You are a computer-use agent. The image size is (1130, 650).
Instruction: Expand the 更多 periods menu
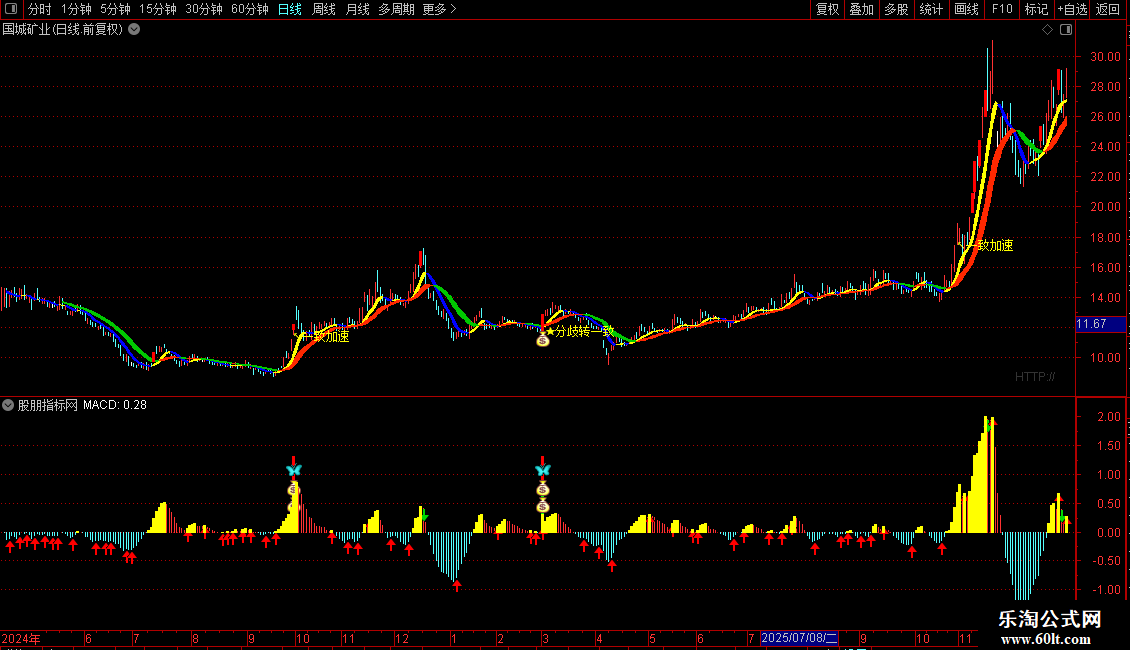pyautogui.click(x=440, y=9)
